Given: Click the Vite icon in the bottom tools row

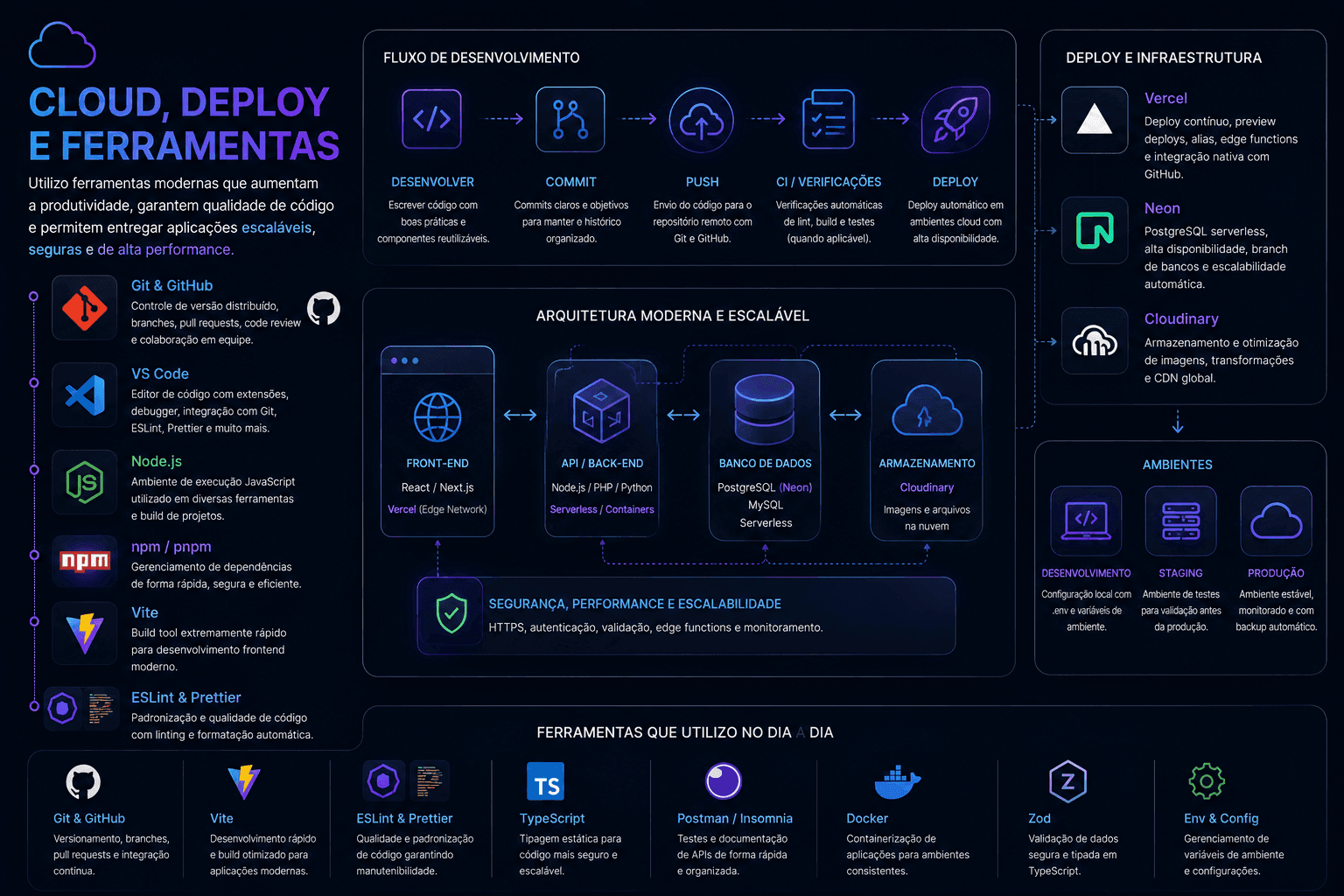Looking at the screenshot, I should pyautogui.click(x=244, y=782).
